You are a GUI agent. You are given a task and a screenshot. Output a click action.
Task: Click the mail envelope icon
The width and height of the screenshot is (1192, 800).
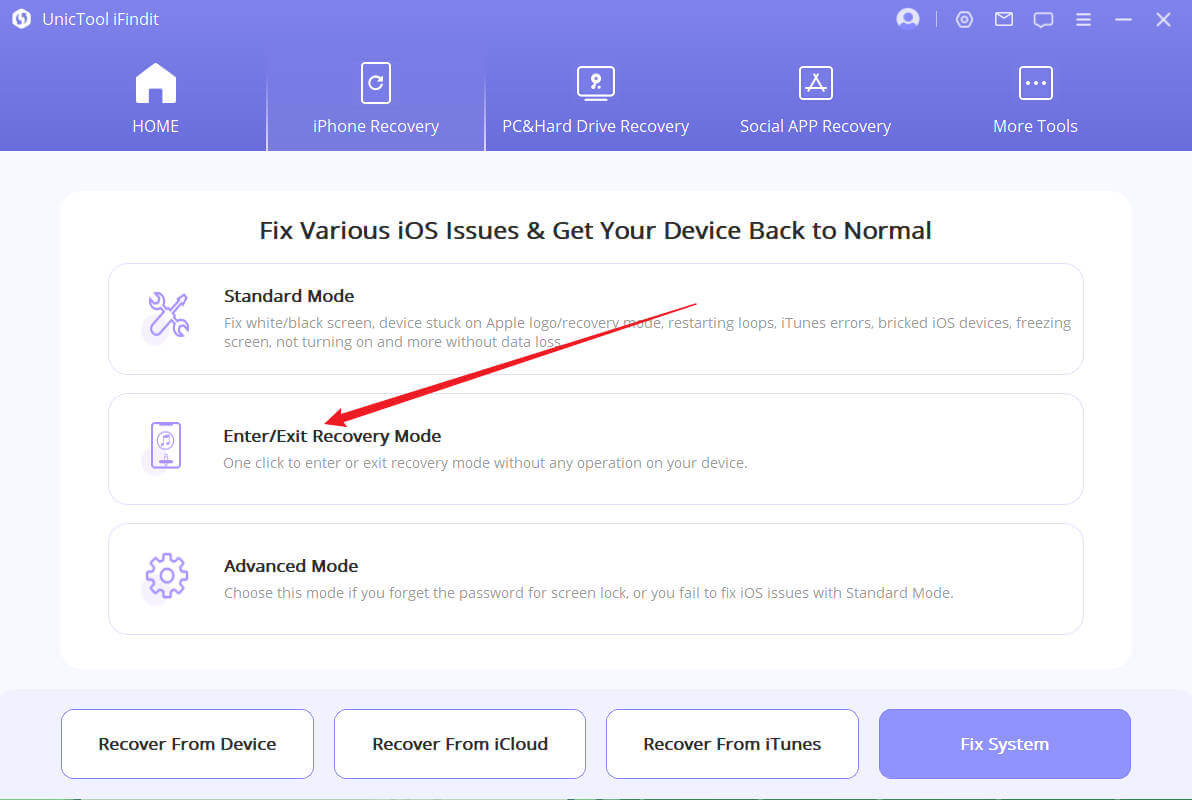1003,19
